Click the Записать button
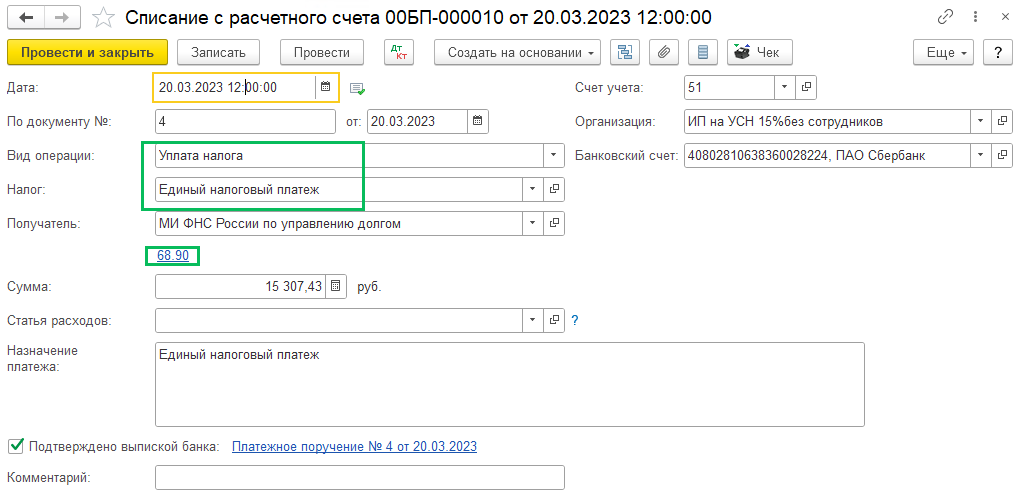1013x503 pixels. 218,53
